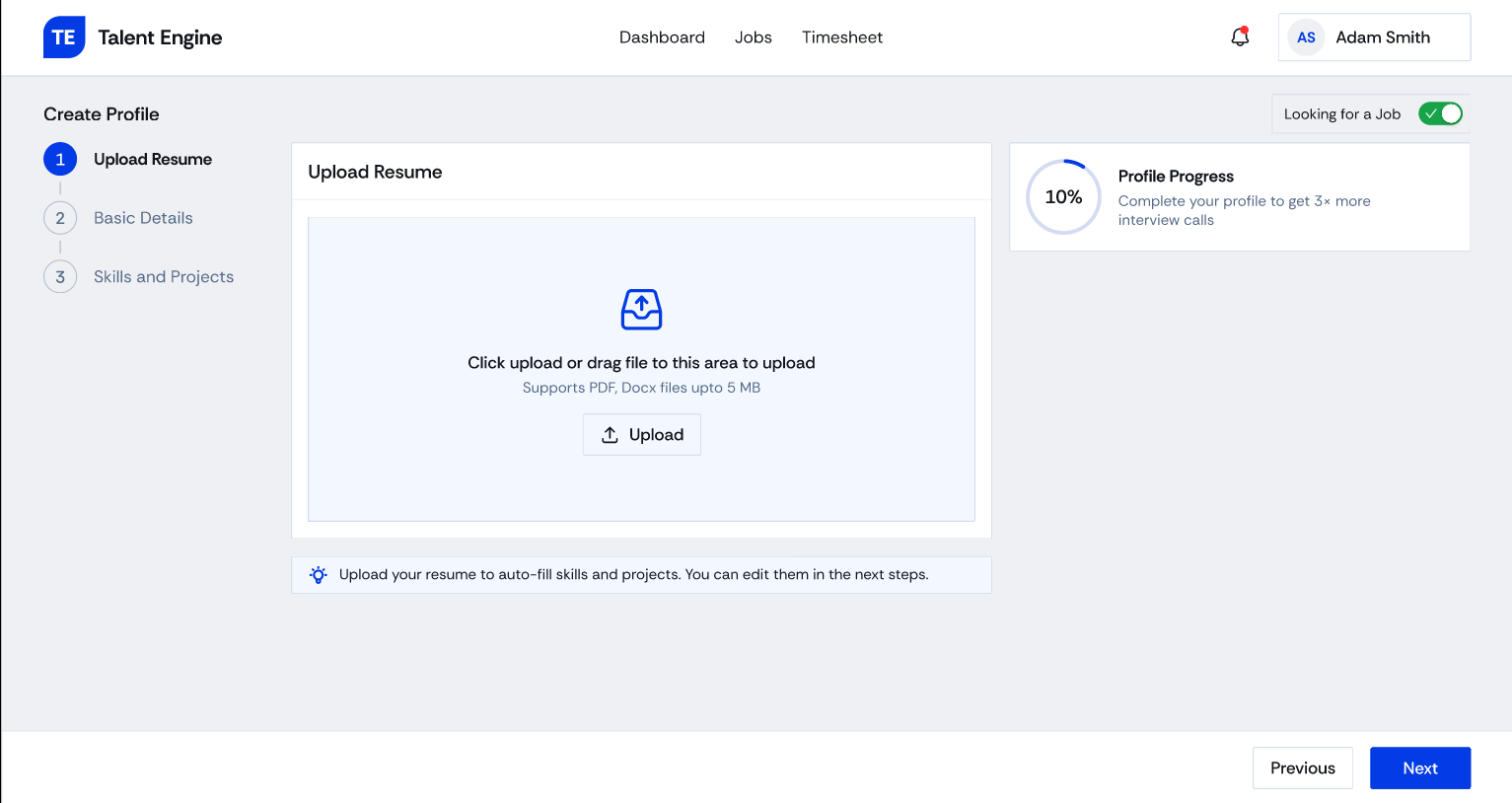Go to the Upload Resume step label
Screen dimensions: 1512x803
tap(153, 159)
